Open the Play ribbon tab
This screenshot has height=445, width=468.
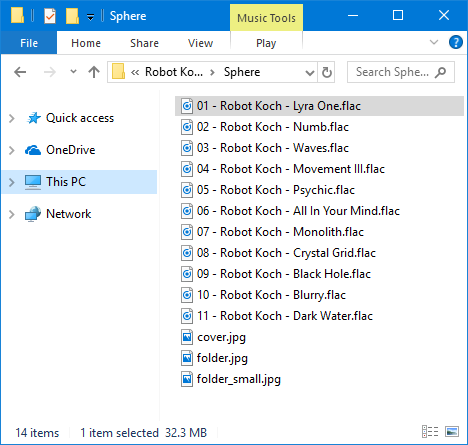266,43
